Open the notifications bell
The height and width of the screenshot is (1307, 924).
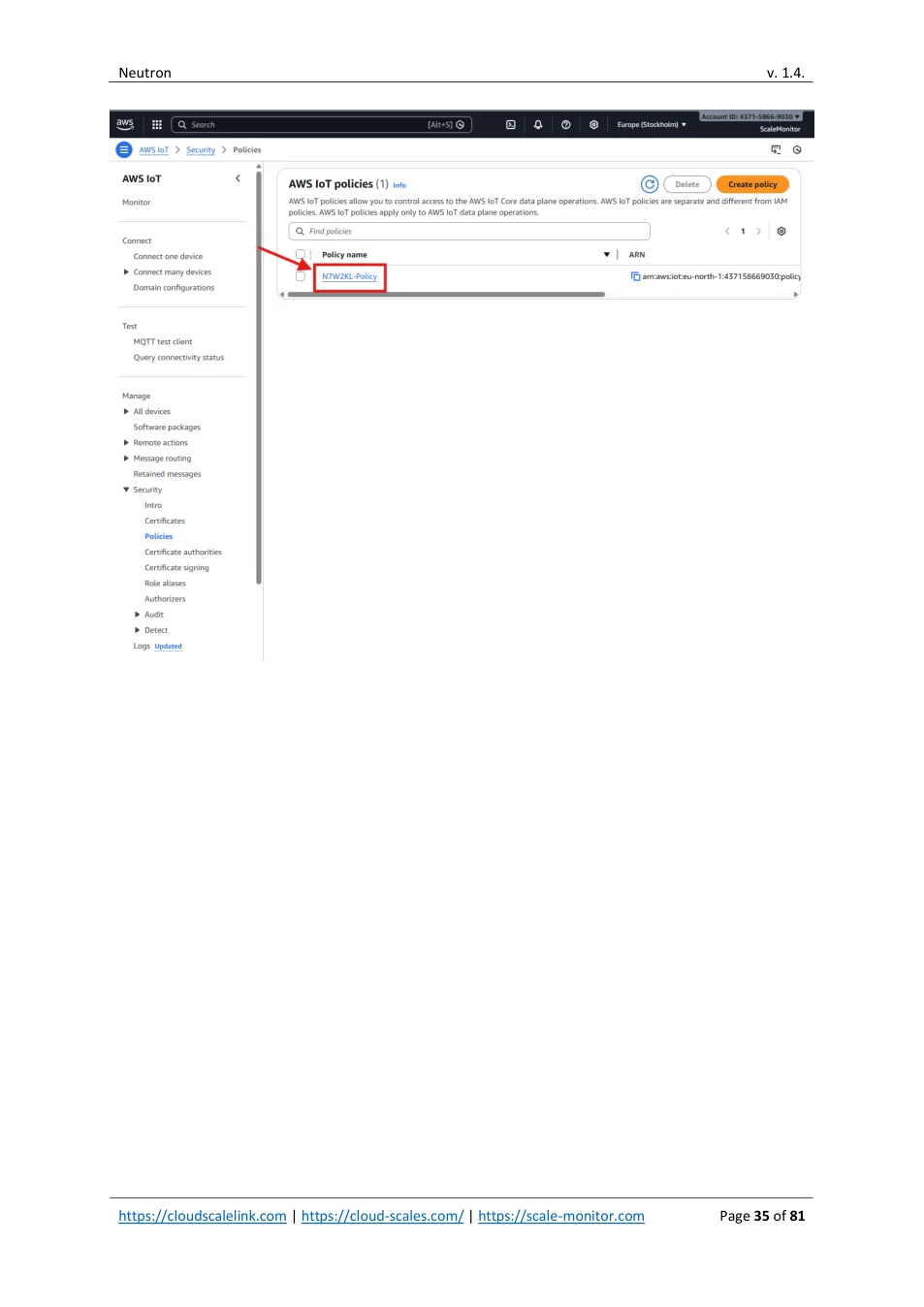pos(538,124)
